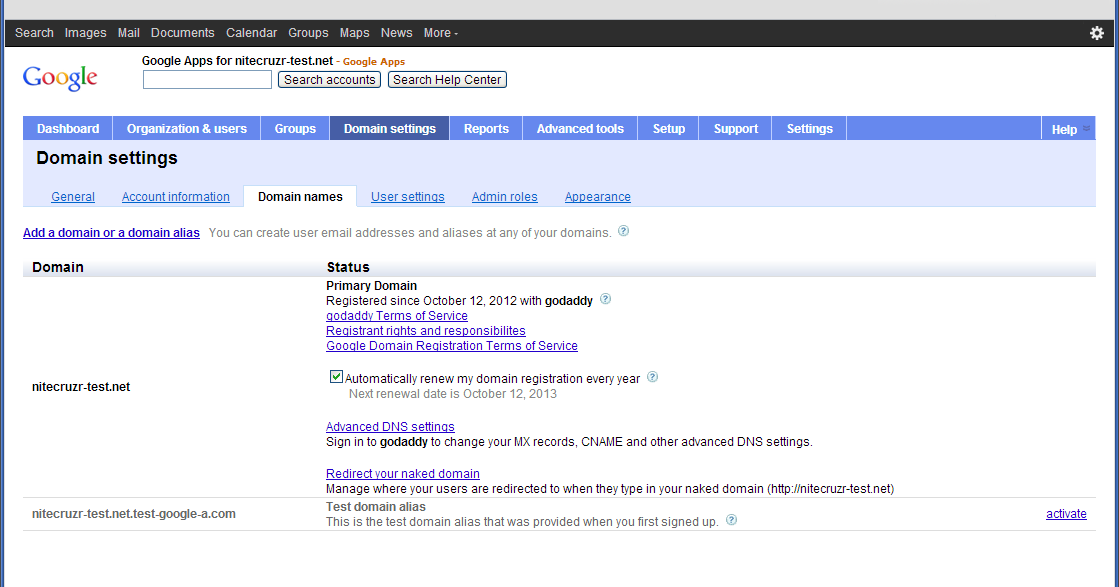Viewport: 1119px width, 587px height.
Task: Open Maps in top black bar
Action: (355, 33)
